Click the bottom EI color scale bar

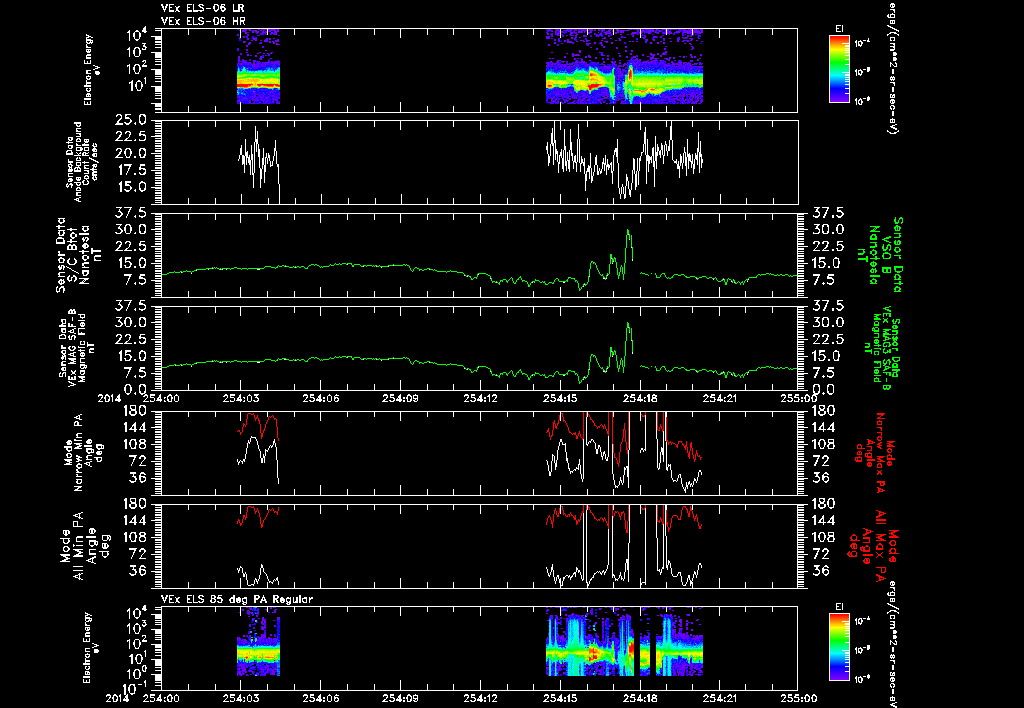pos(839,649)
